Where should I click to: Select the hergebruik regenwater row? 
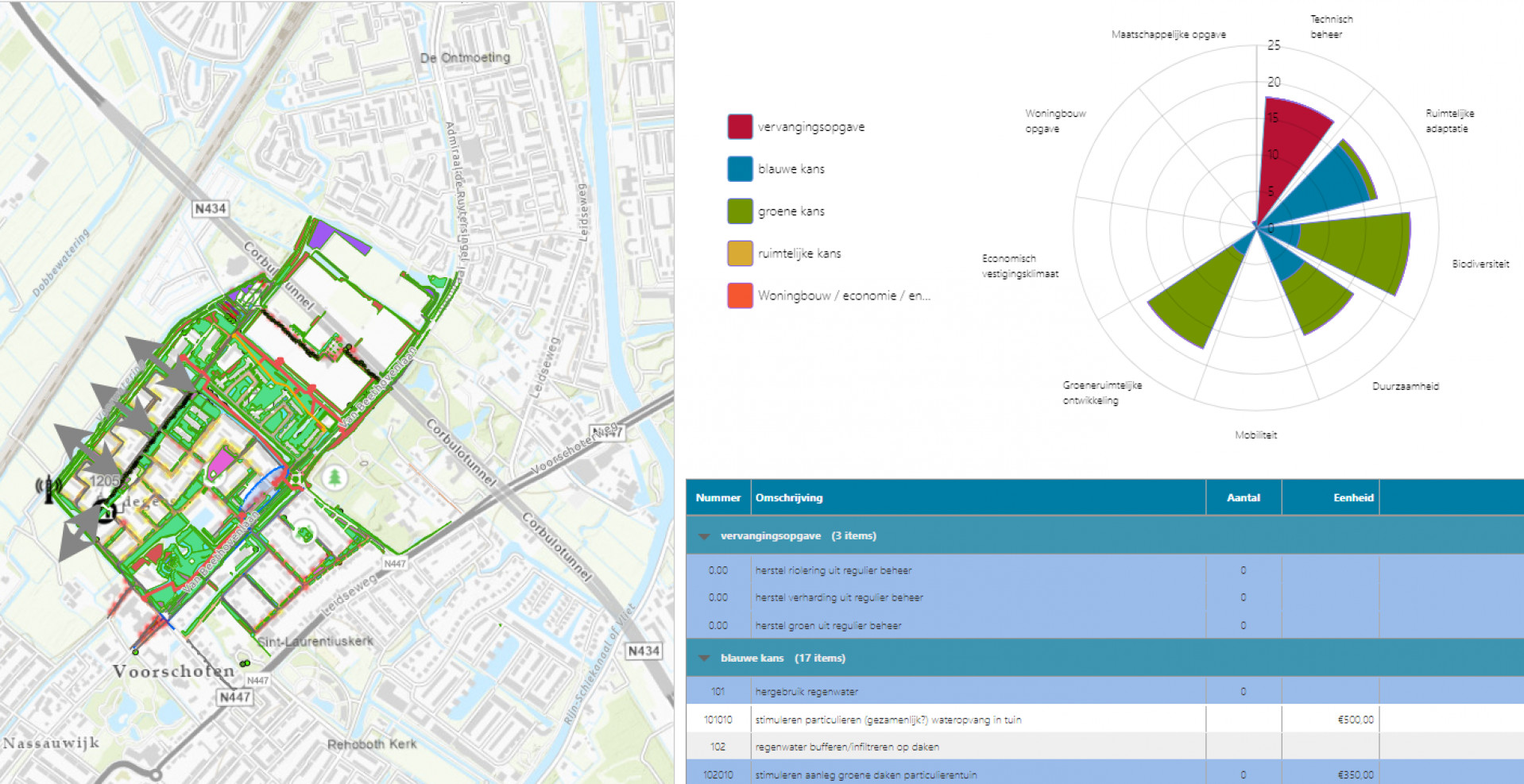click(806, 692)
